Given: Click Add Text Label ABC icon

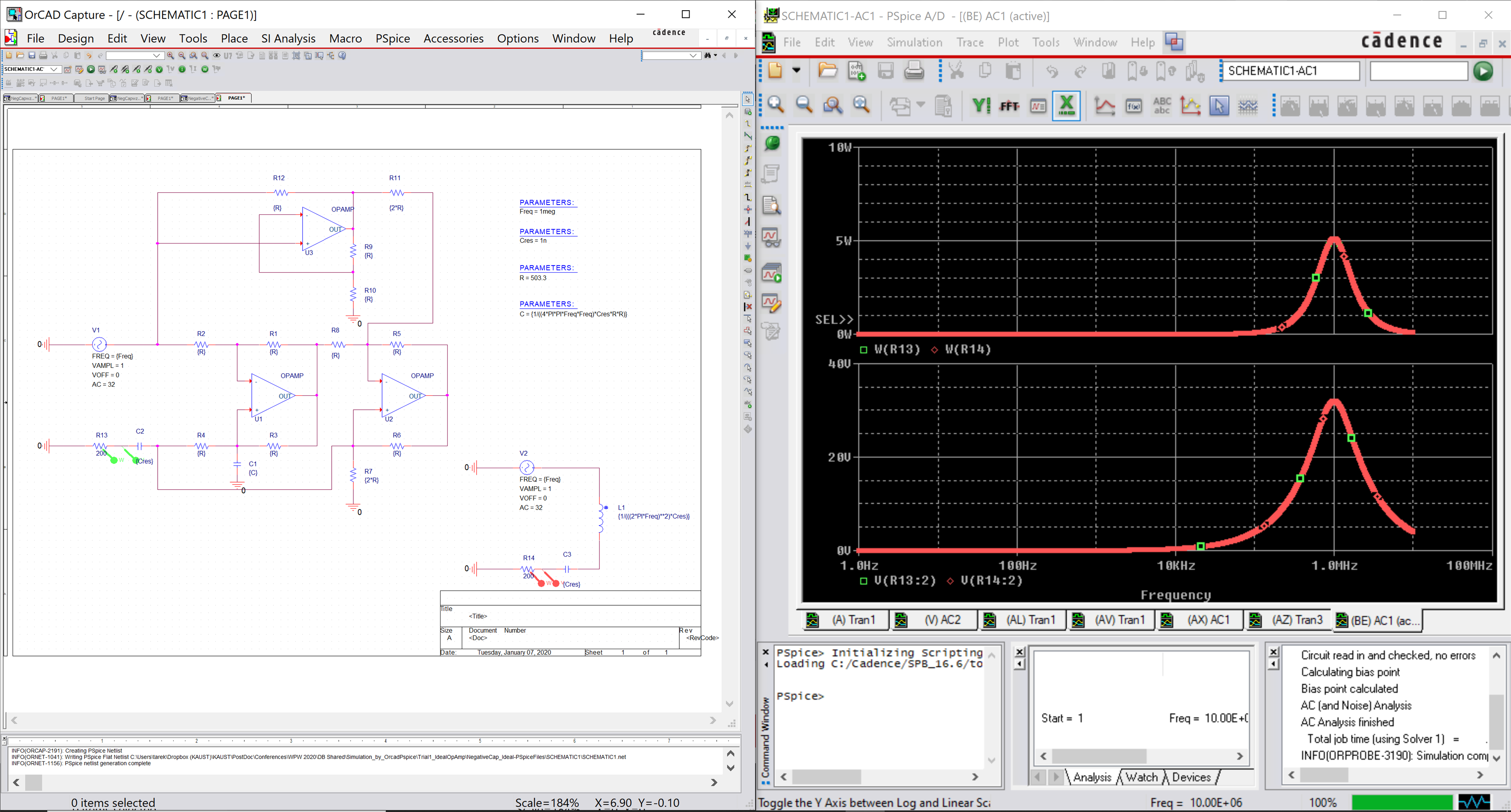Looking at the screenshot, I should pyautogui.click(x=1162, y=106).
